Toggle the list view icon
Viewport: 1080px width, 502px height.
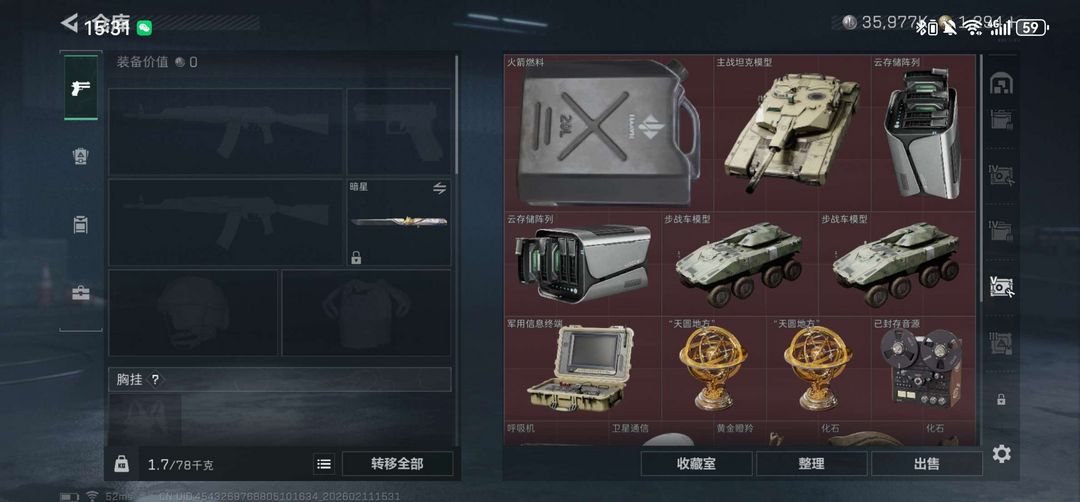tap(324, 464)
